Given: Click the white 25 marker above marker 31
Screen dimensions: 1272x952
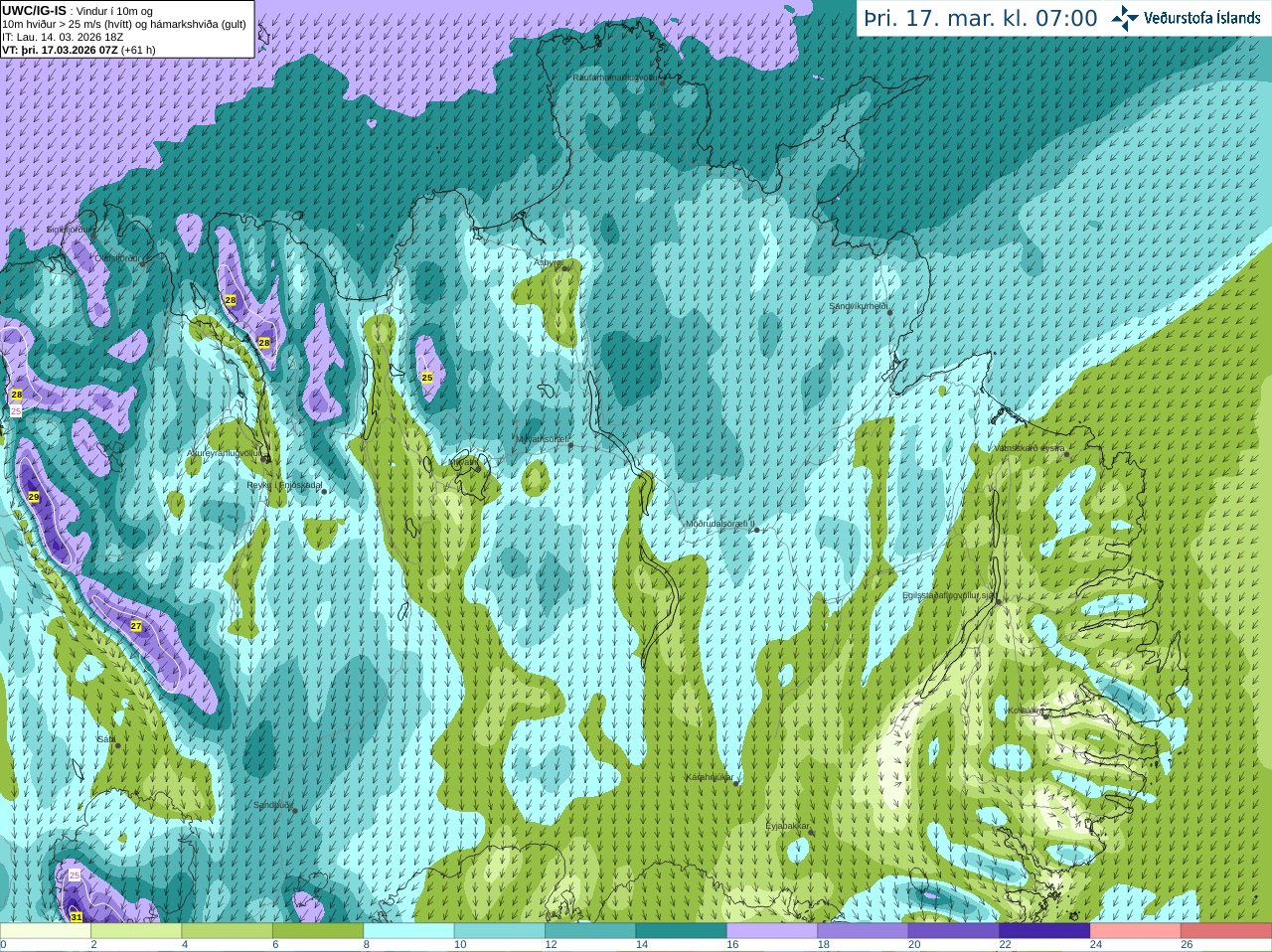Looking at the screenshot, I should [x=75, y=875].
